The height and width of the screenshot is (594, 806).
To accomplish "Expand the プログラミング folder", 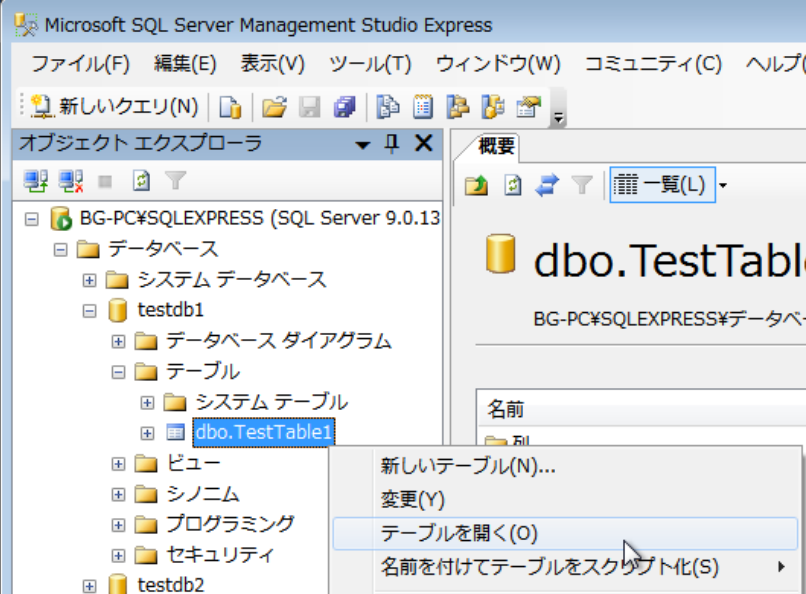I will pyautogui.click(x=118, y=525).
